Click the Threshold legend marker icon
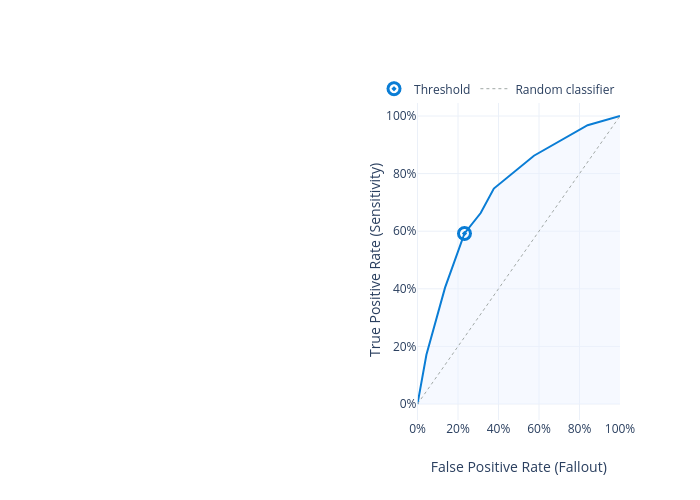 click(394, 89)
